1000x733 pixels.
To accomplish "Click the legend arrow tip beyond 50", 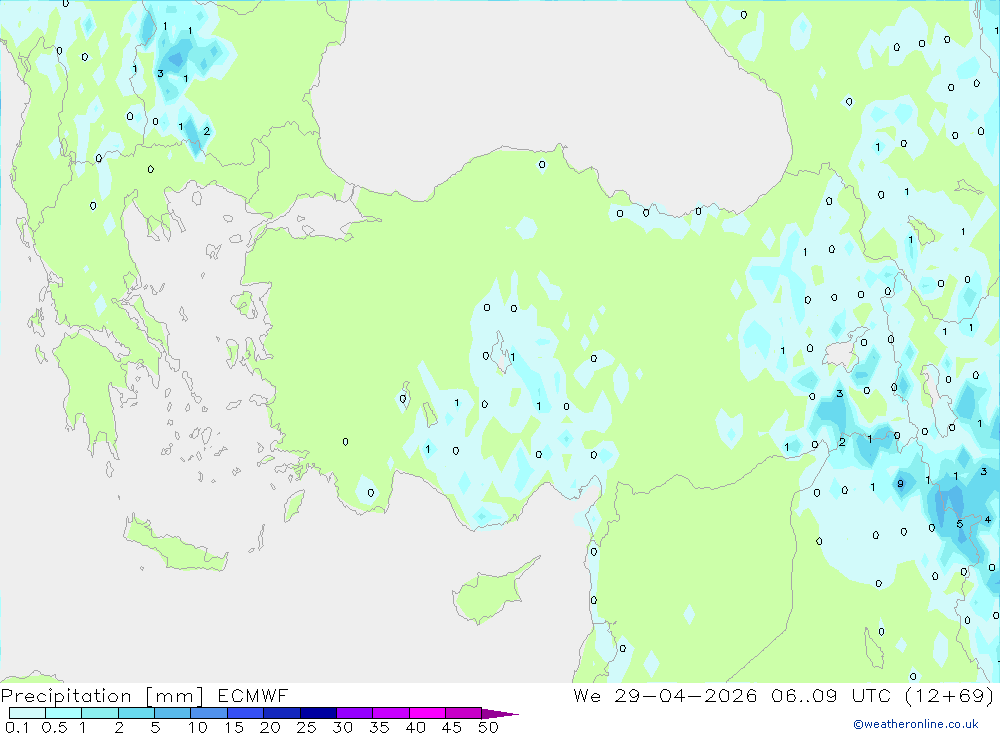I will point(500,713).
